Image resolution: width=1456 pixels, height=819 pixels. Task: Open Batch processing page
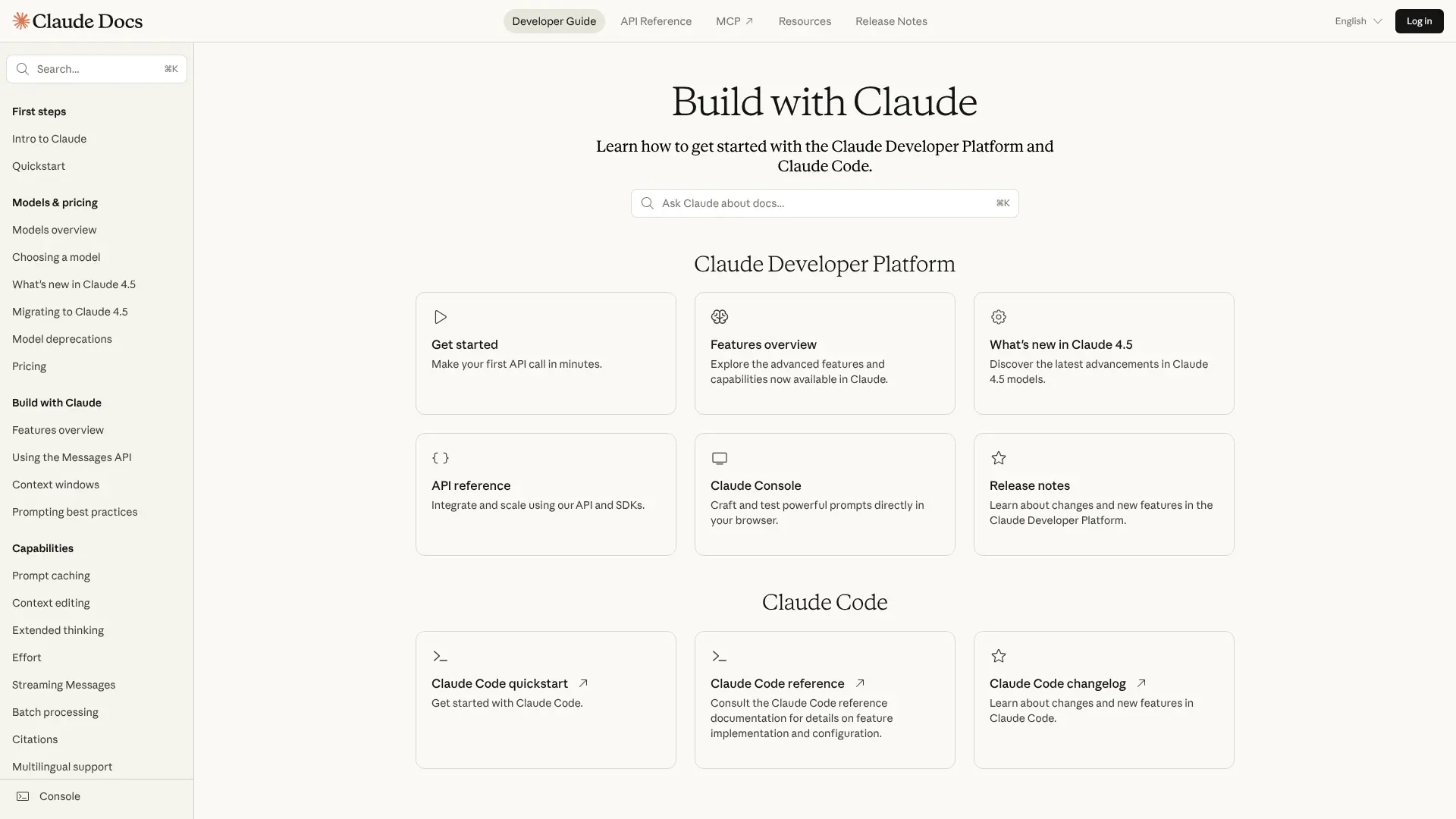[55, 712]
